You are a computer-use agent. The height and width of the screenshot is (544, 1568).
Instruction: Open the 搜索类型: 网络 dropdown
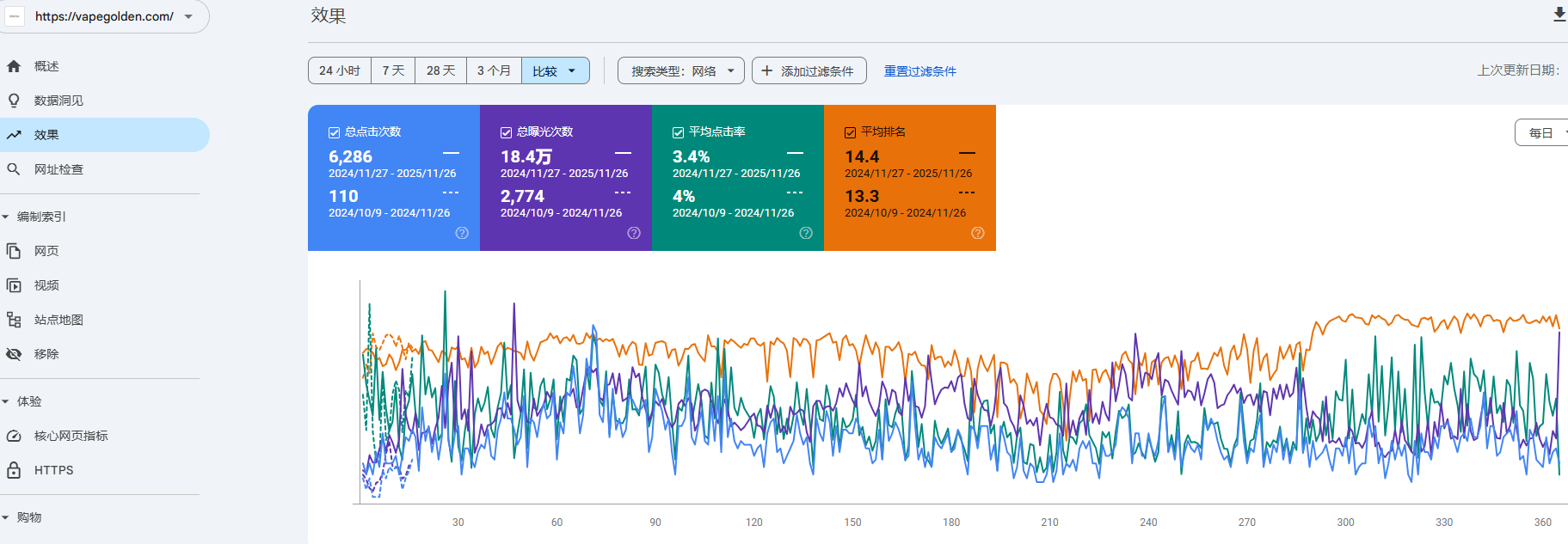(x=681, y=70)
